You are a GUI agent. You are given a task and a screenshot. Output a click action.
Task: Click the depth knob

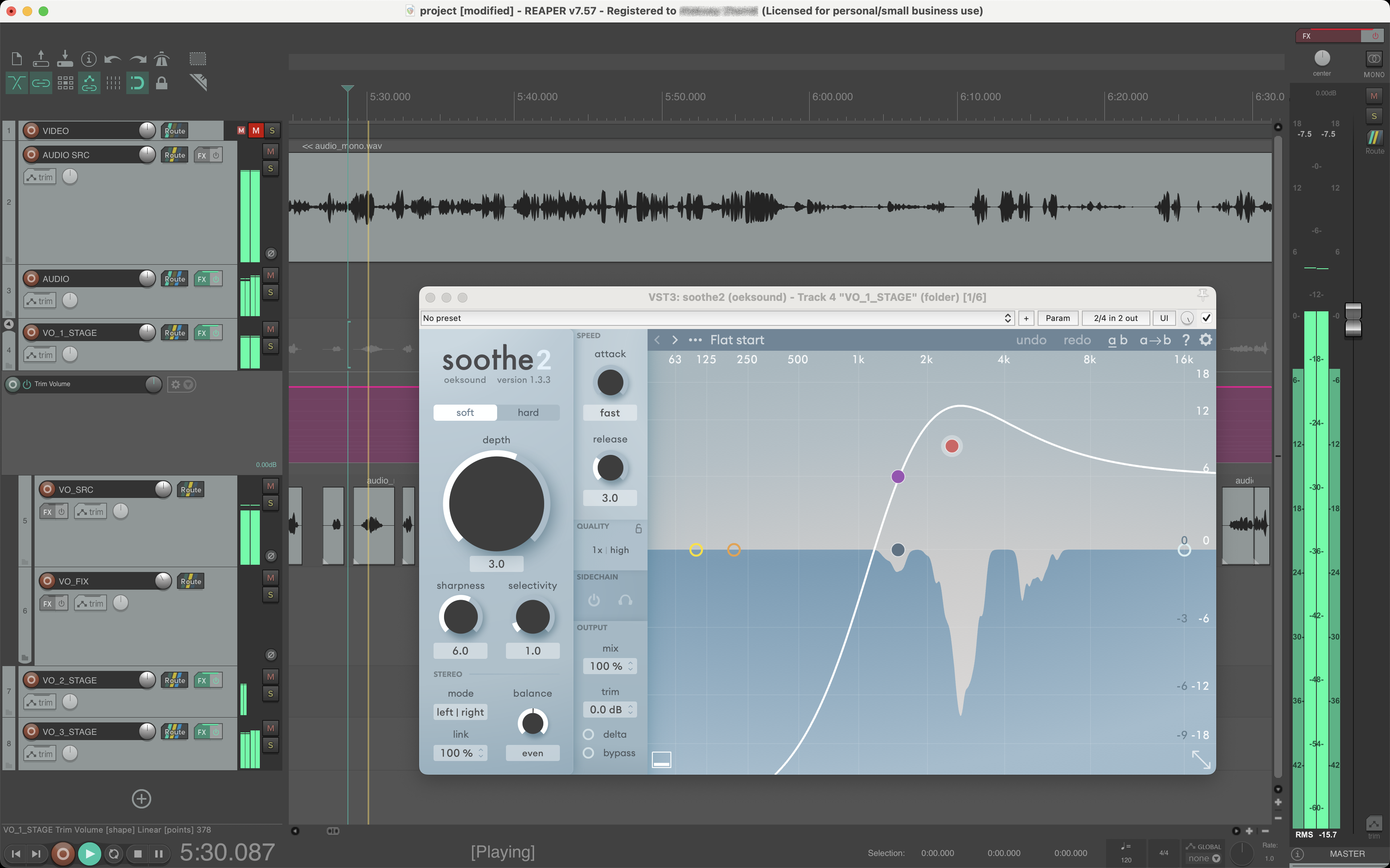pyautogui.click(x=496, y=503)
